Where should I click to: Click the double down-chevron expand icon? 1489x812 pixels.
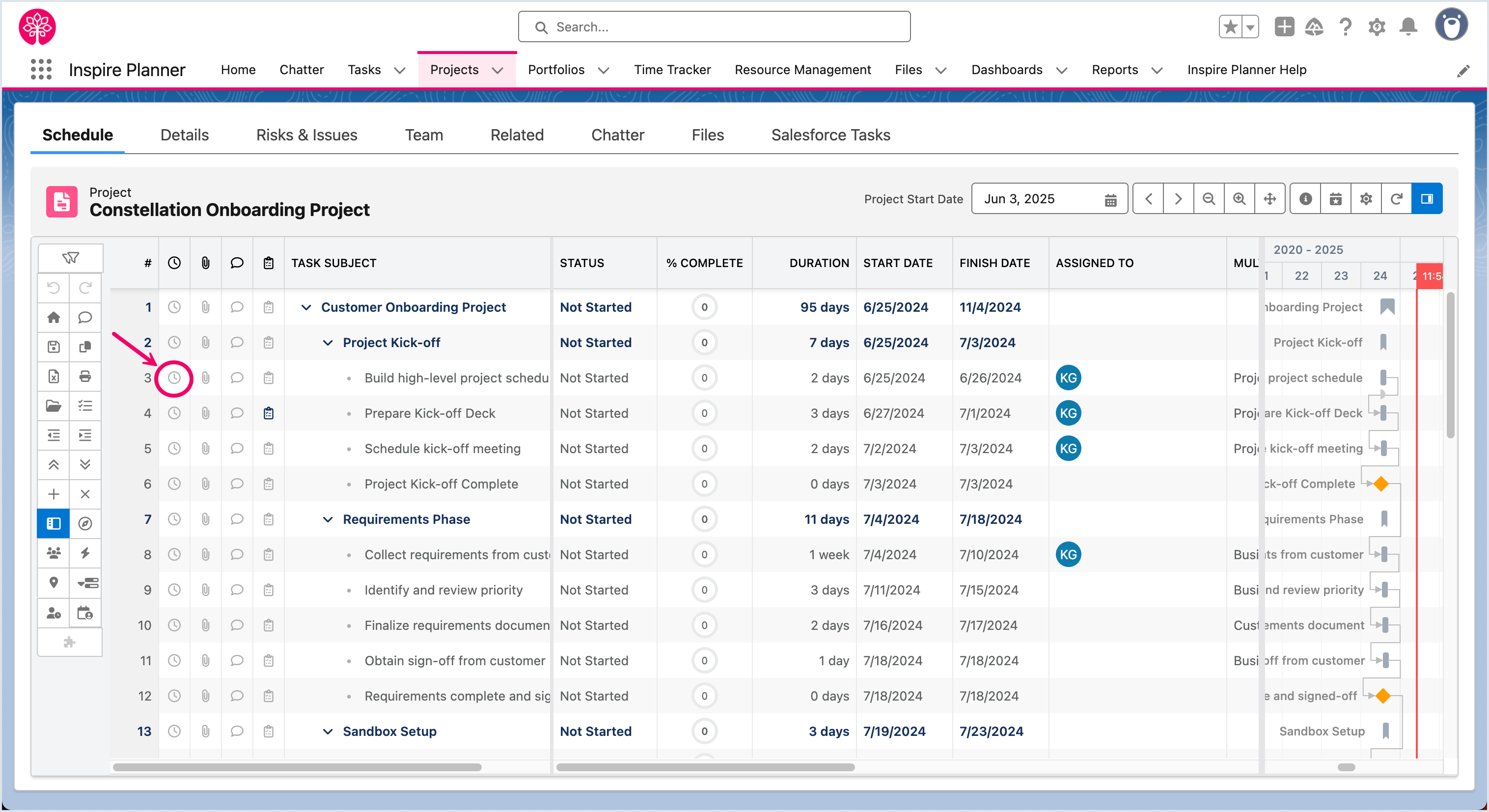(x=85, y=464)
